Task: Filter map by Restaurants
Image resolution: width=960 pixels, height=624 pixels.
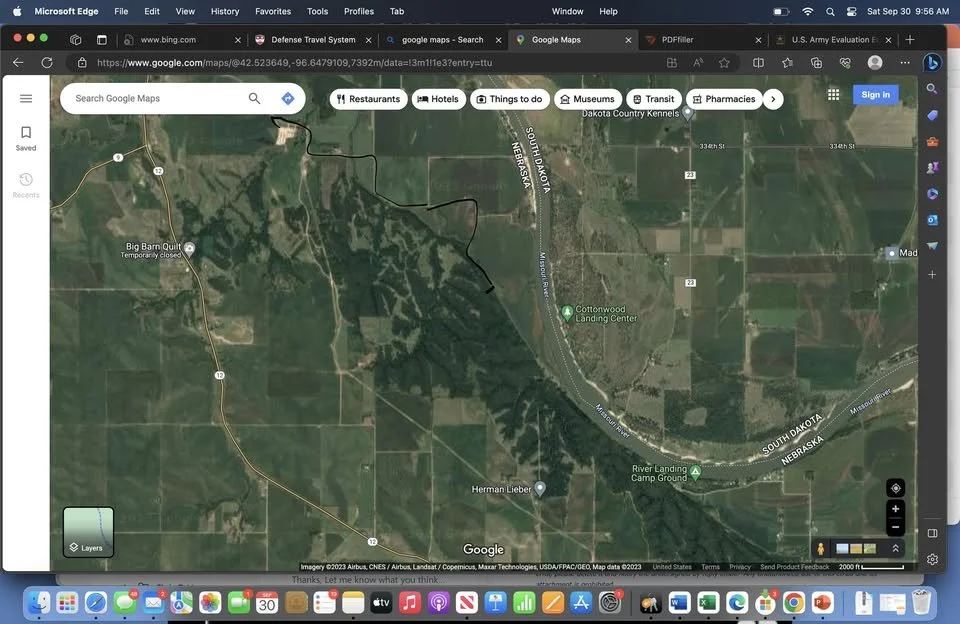Action: point(369,99)
